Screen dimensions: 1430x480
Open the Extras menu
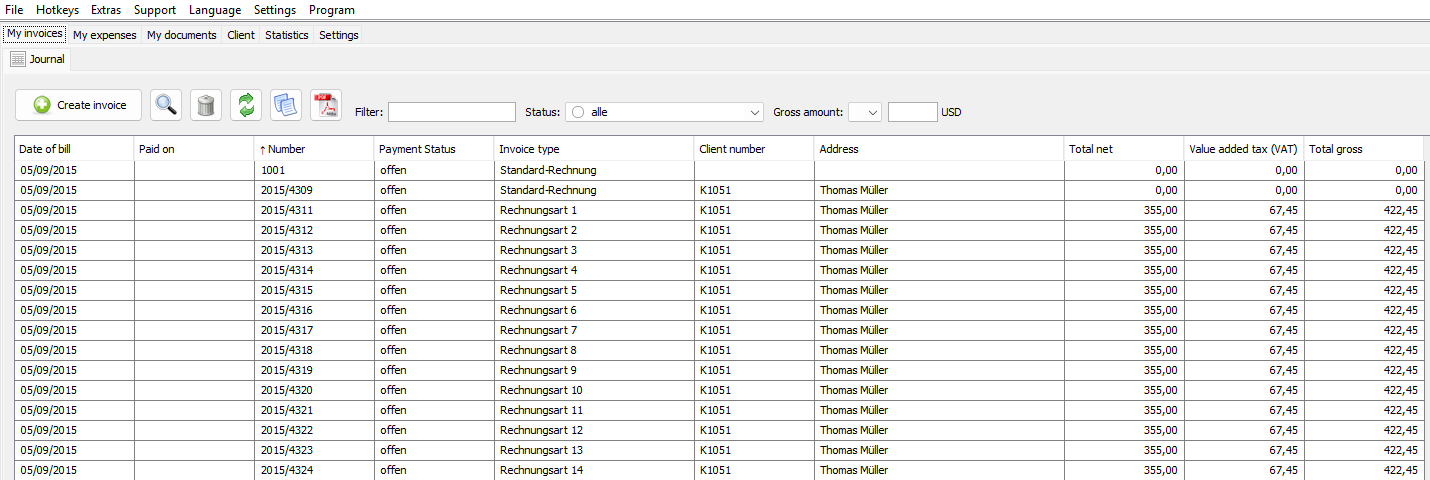[106, 10]
